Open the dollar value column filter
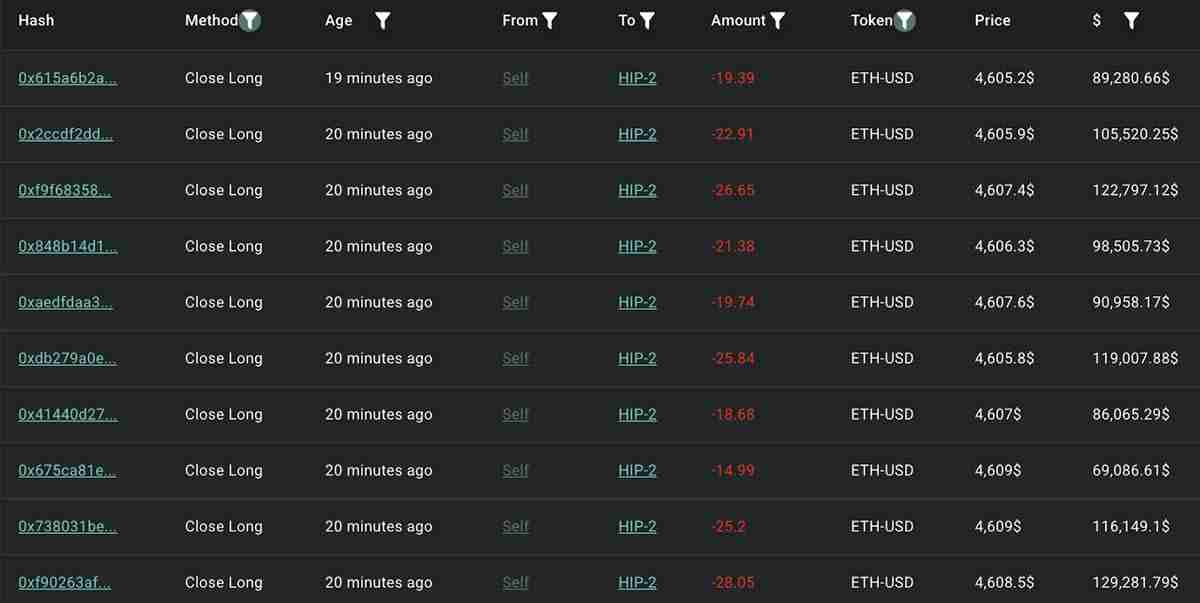1200x603 pixels. [x=1132, y=19]
